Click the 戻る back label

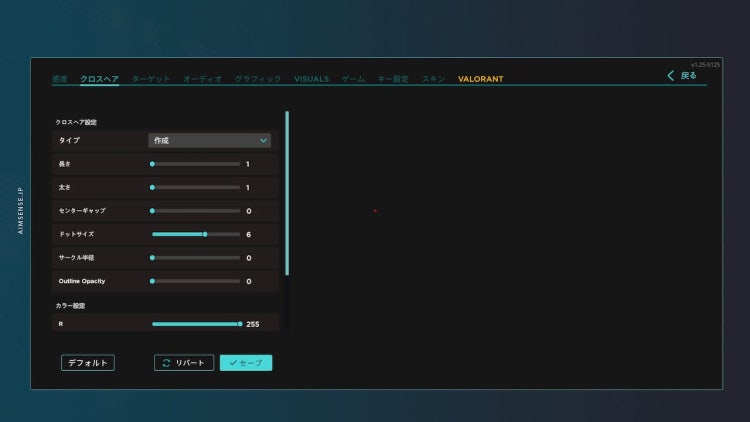pyautogui.click(x=688, y=76)
